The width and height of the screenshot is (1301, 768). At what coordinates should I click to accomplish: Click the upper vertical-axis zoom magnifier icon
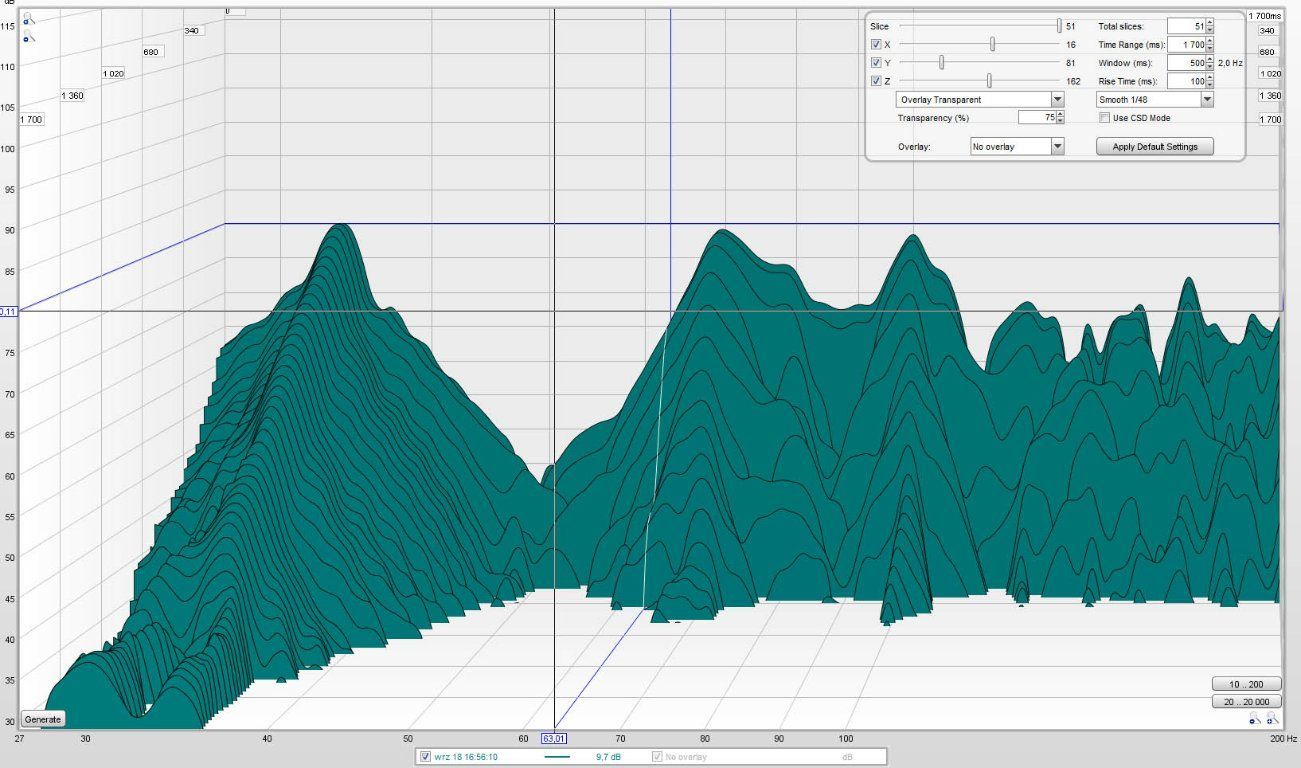(x=29, y=18)
